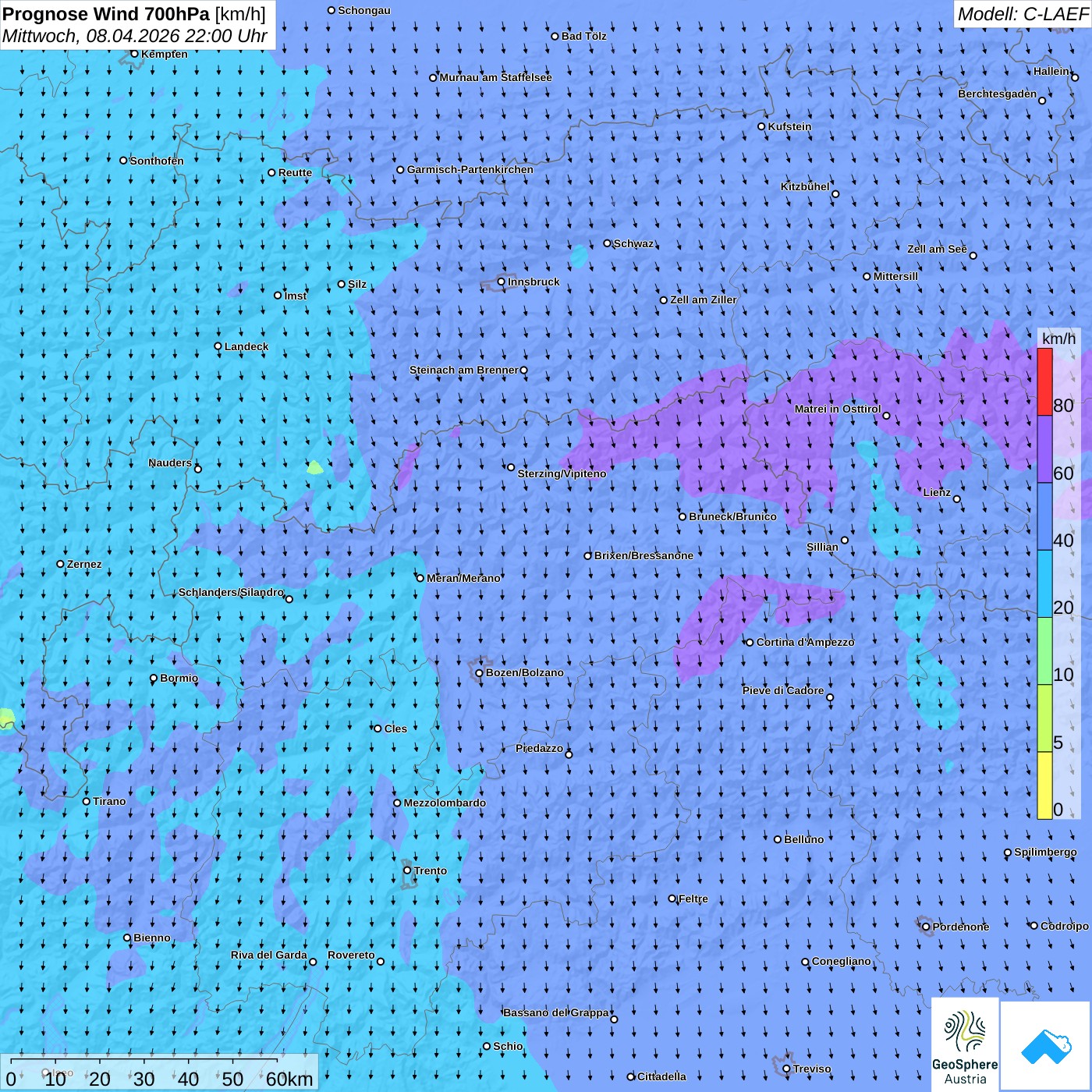Click the 'Prognose Wind 700hPa' title
The height and width of the screenshot is (1092, 1092).
106,13
